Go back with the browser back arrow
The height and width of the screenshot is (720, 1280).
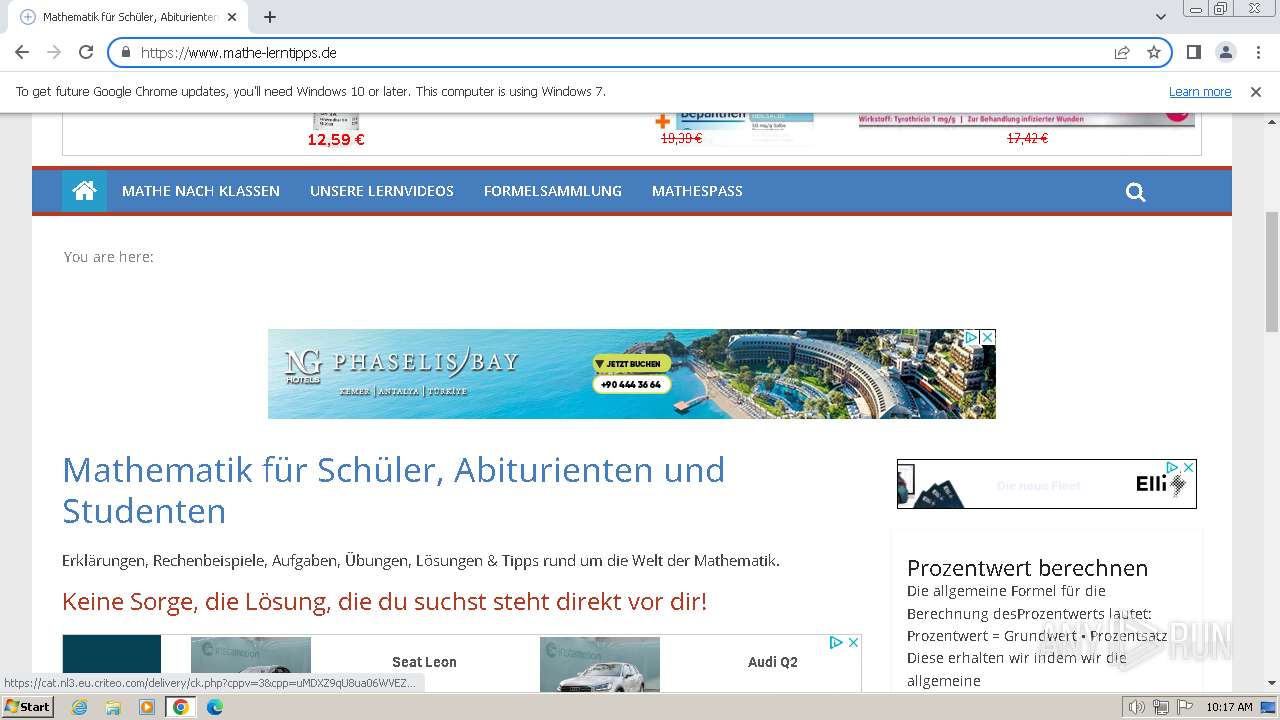pyautogui.click(x=22, y=52)
